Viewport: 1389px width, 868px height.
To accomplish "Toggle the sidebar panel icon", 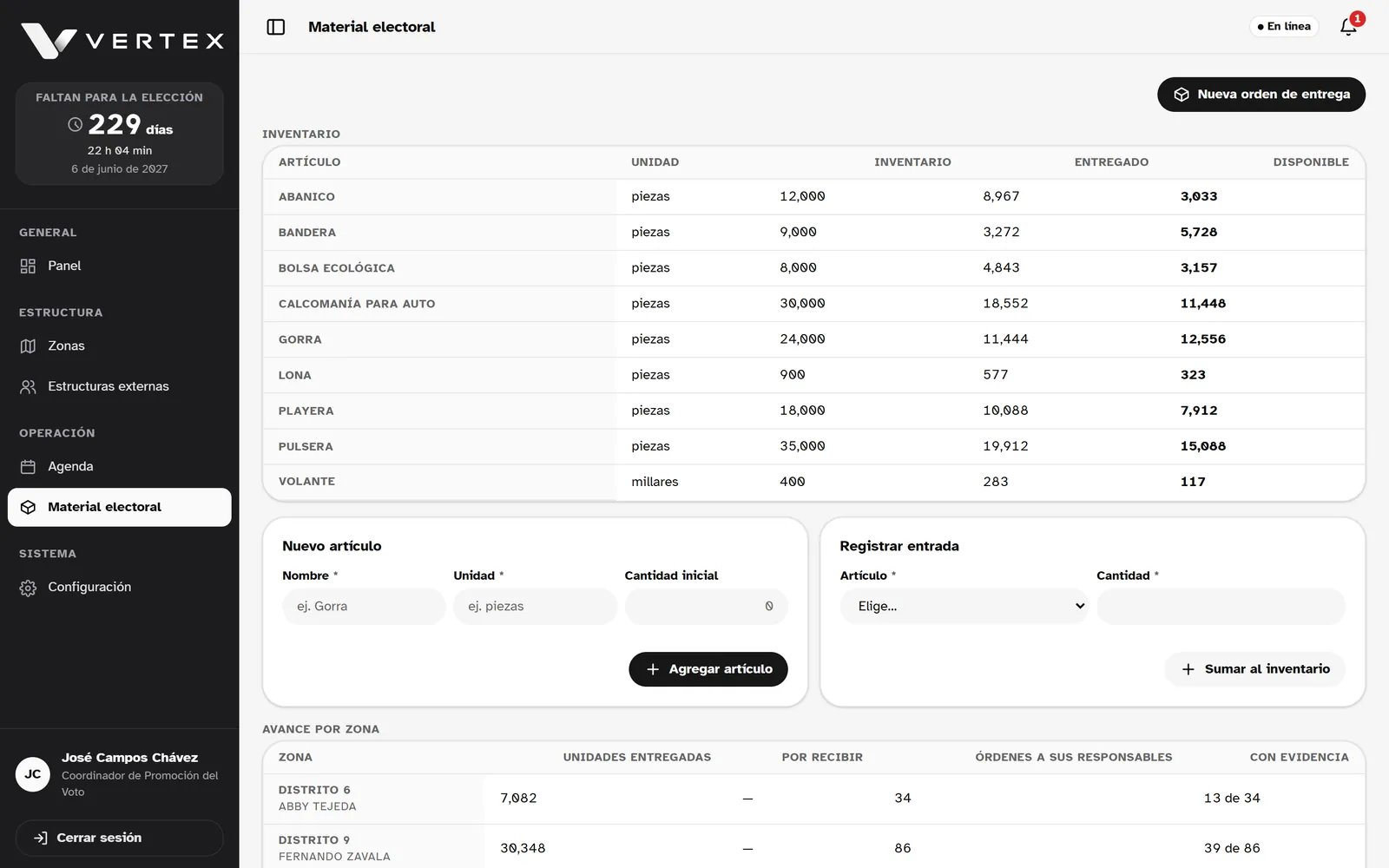I will [x=276, y=27].
